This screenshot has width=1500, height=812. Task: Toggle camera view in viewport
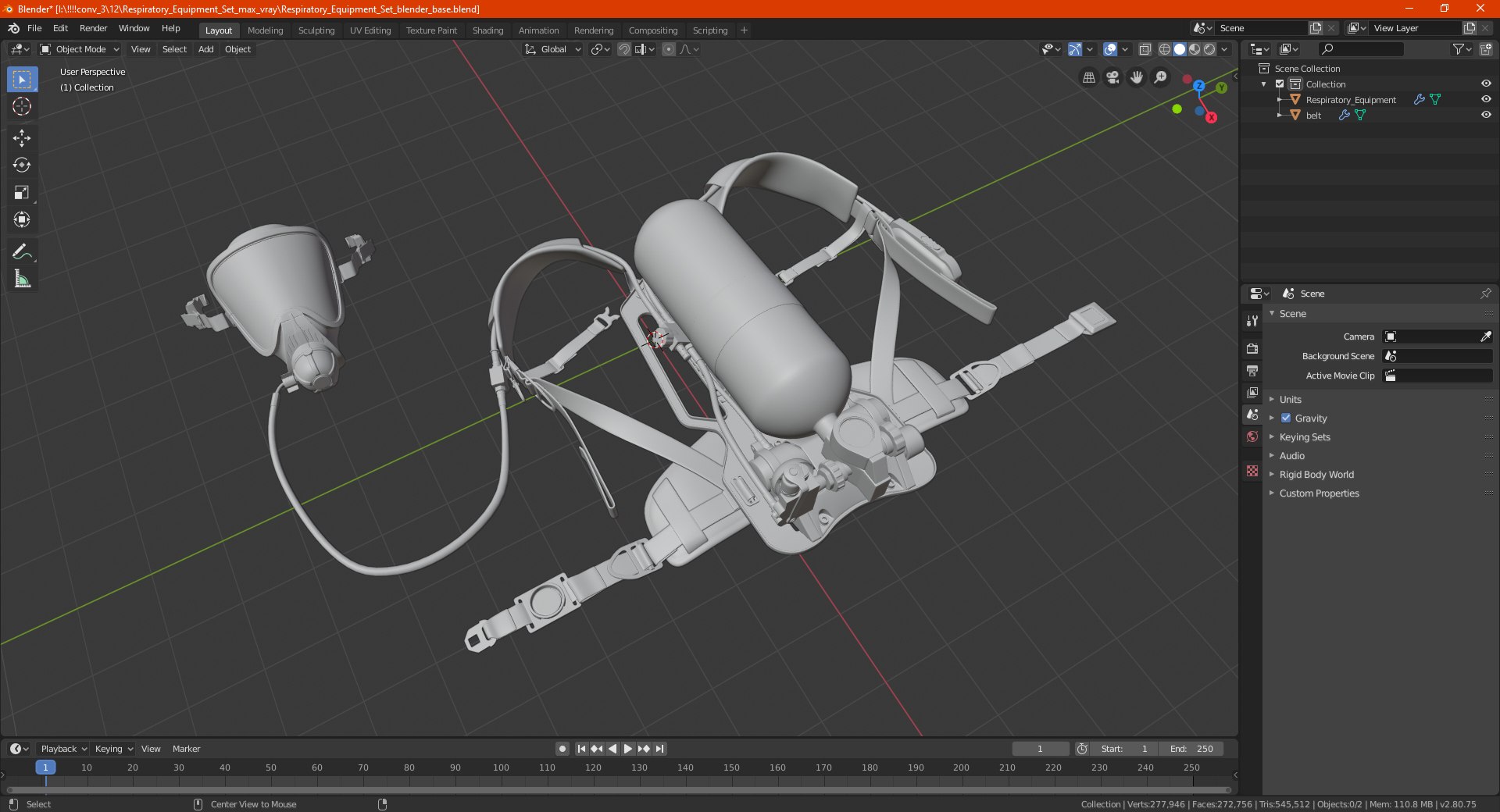[x=1112, y=77]
